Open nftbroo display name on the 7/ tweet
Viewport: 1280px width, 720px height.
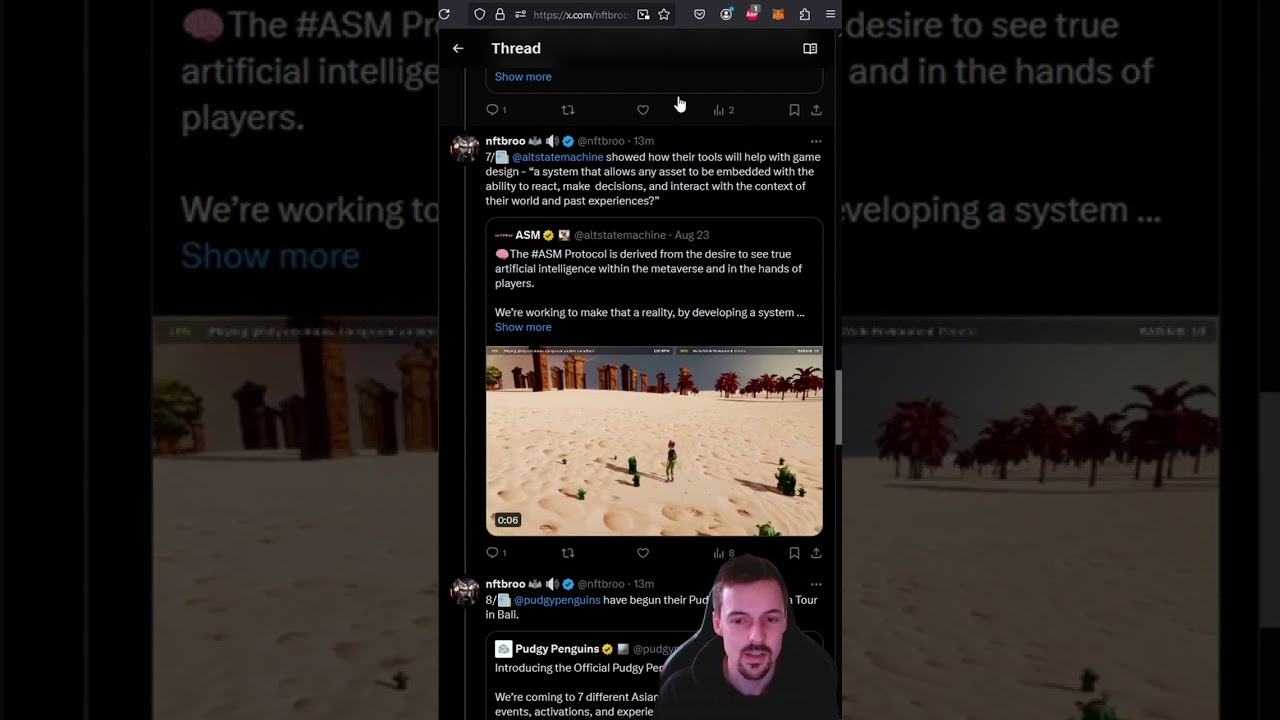pos(505,141)
